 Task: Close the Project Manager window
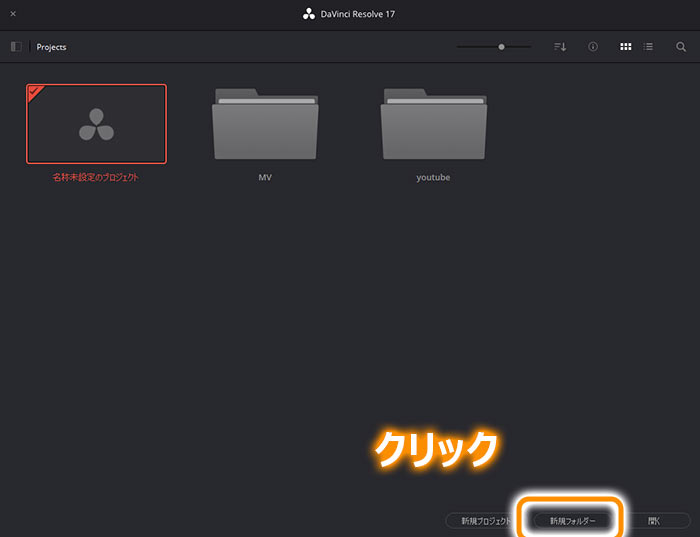point(13,14)
